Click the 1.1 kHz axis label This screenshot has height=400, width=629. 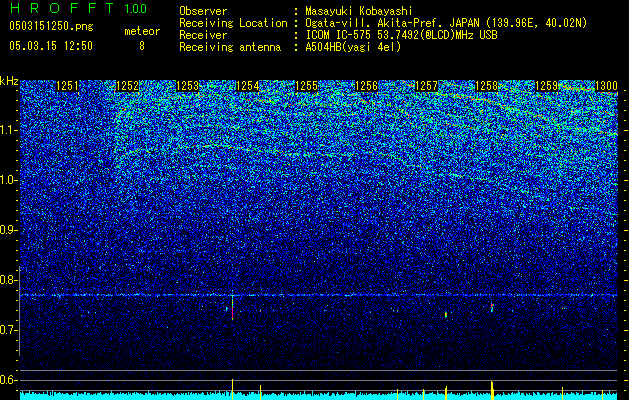pos(9,130)
